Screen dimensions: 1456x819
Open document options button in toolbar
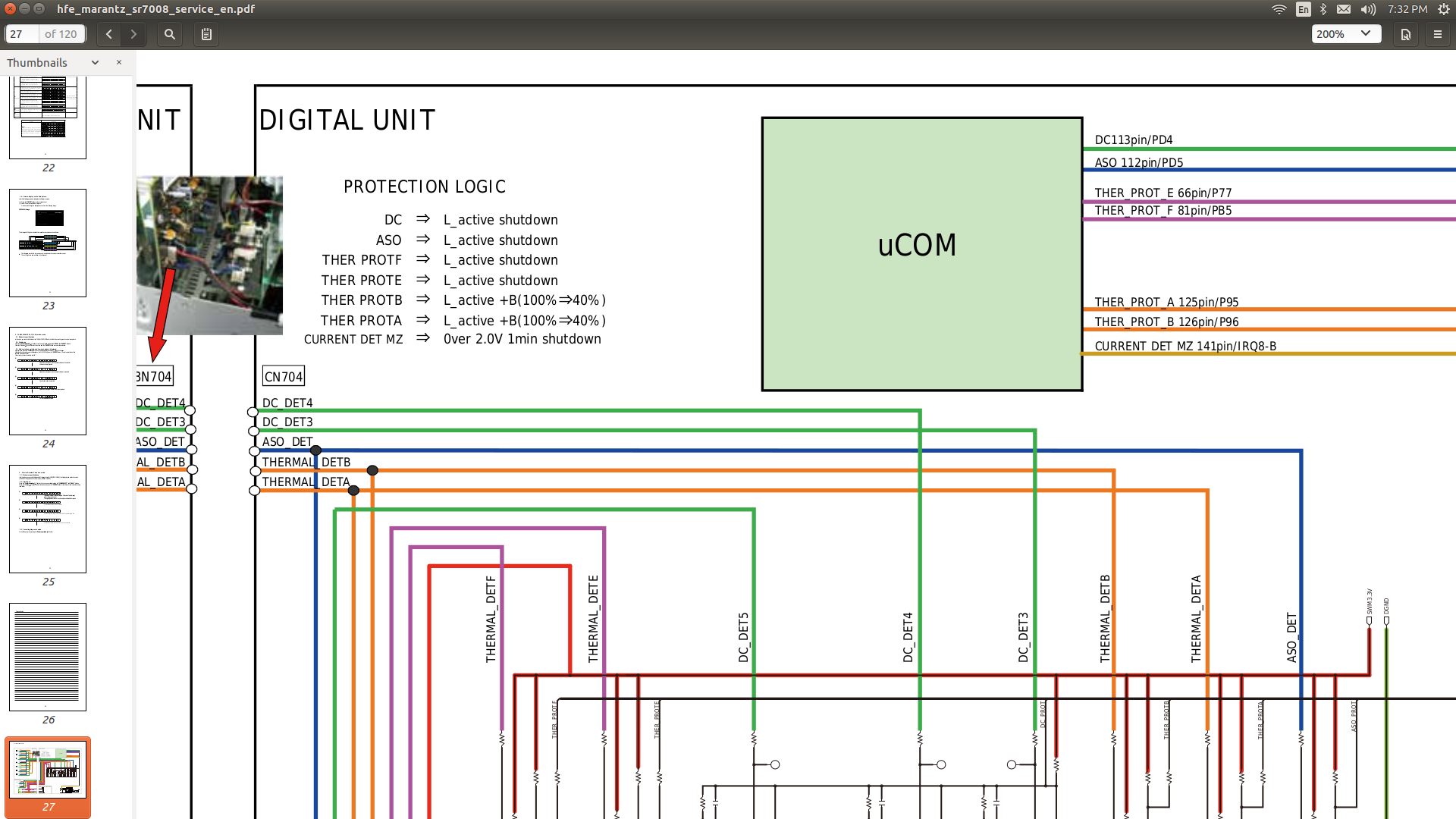[1406, 34]
